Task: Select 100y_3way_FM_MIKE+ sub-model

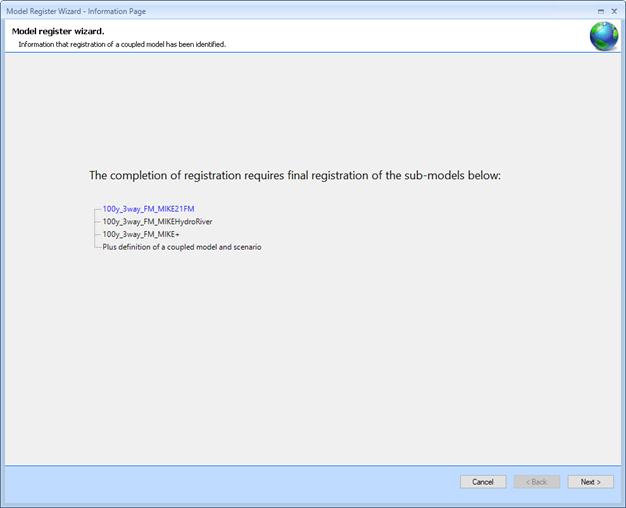Action: click(x=141, y=234)
